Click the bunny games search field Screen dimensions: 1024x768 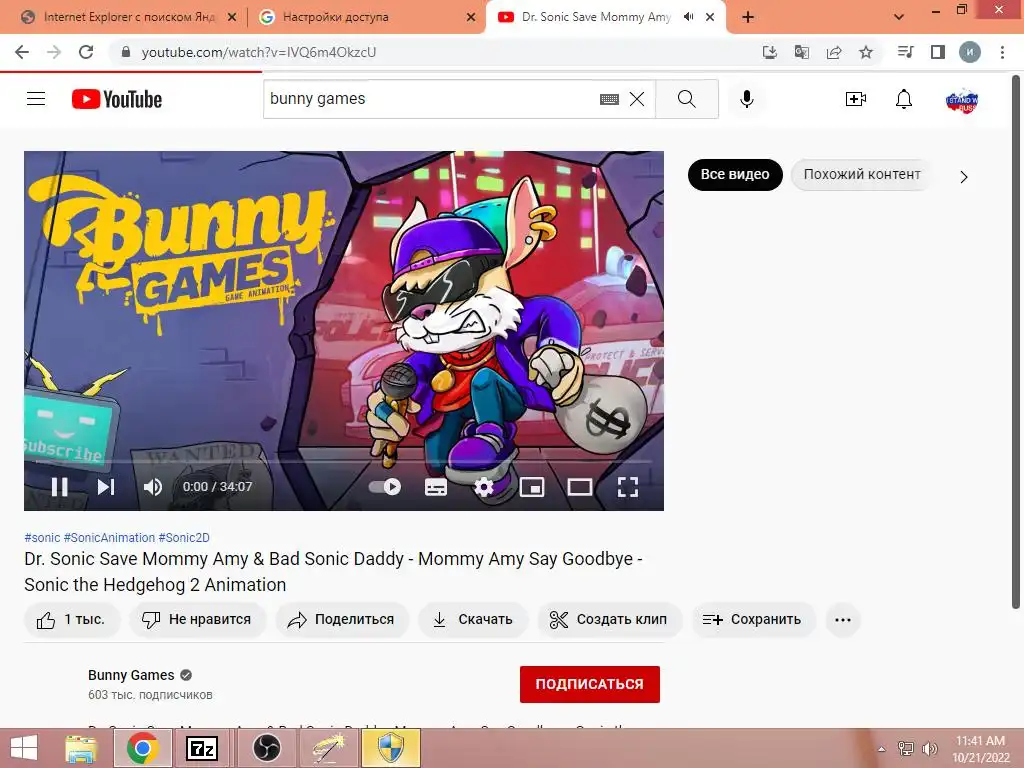[x=431, y=99]
